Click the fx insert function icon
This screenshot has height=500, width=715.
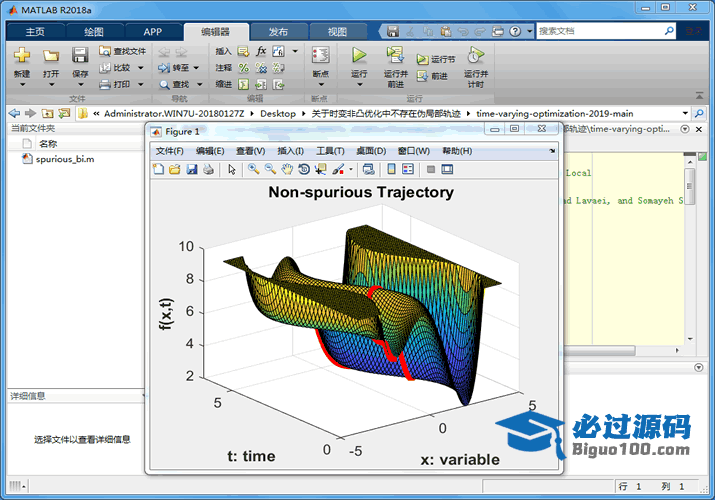click(x=261, y=51)
